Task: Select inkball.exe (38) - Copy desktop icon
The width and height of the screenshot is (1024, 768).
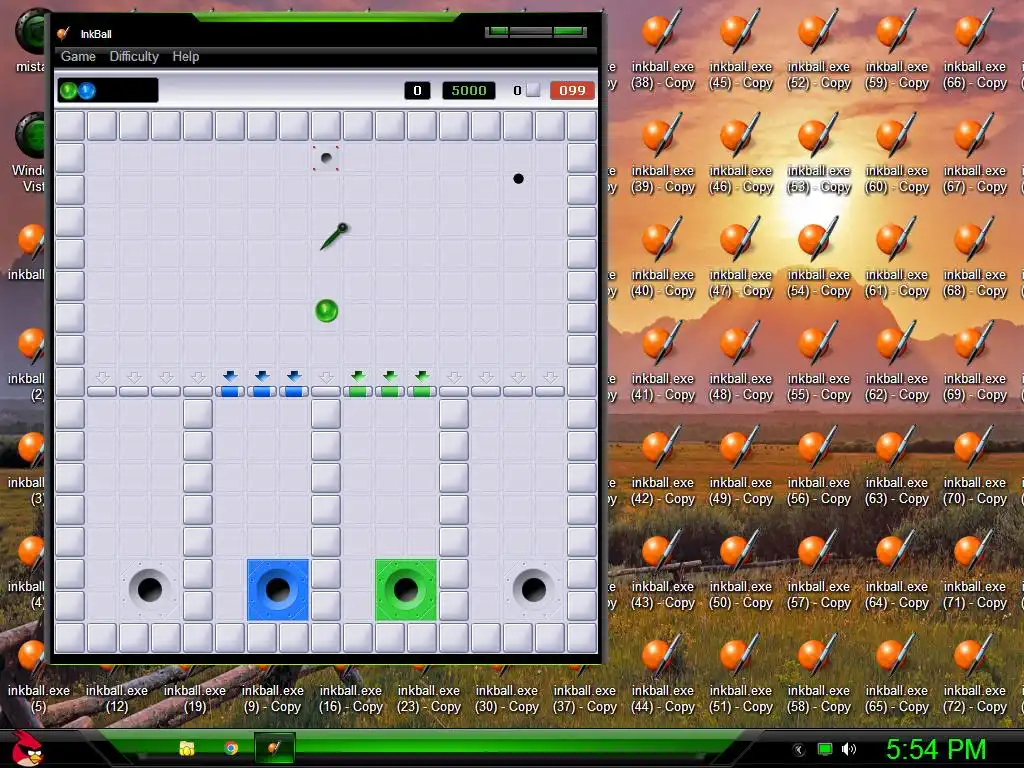Action: [662, 47]
